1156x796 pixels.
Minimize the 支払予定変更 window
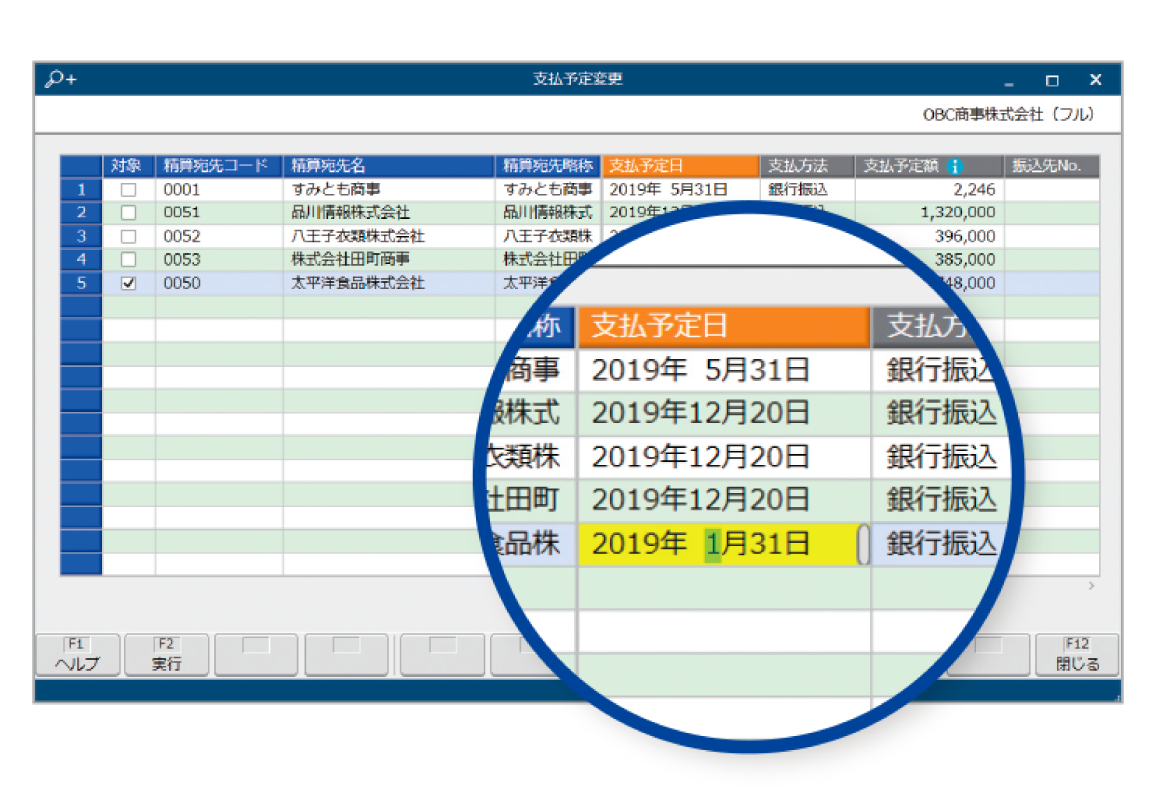[1009, 80]
